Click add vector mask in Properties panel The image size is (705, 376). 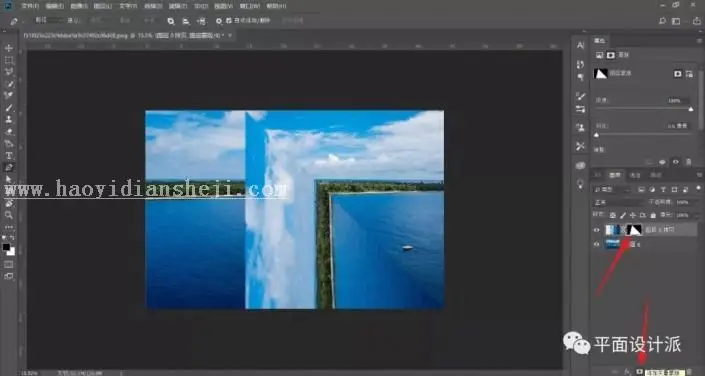pos(689,74)
